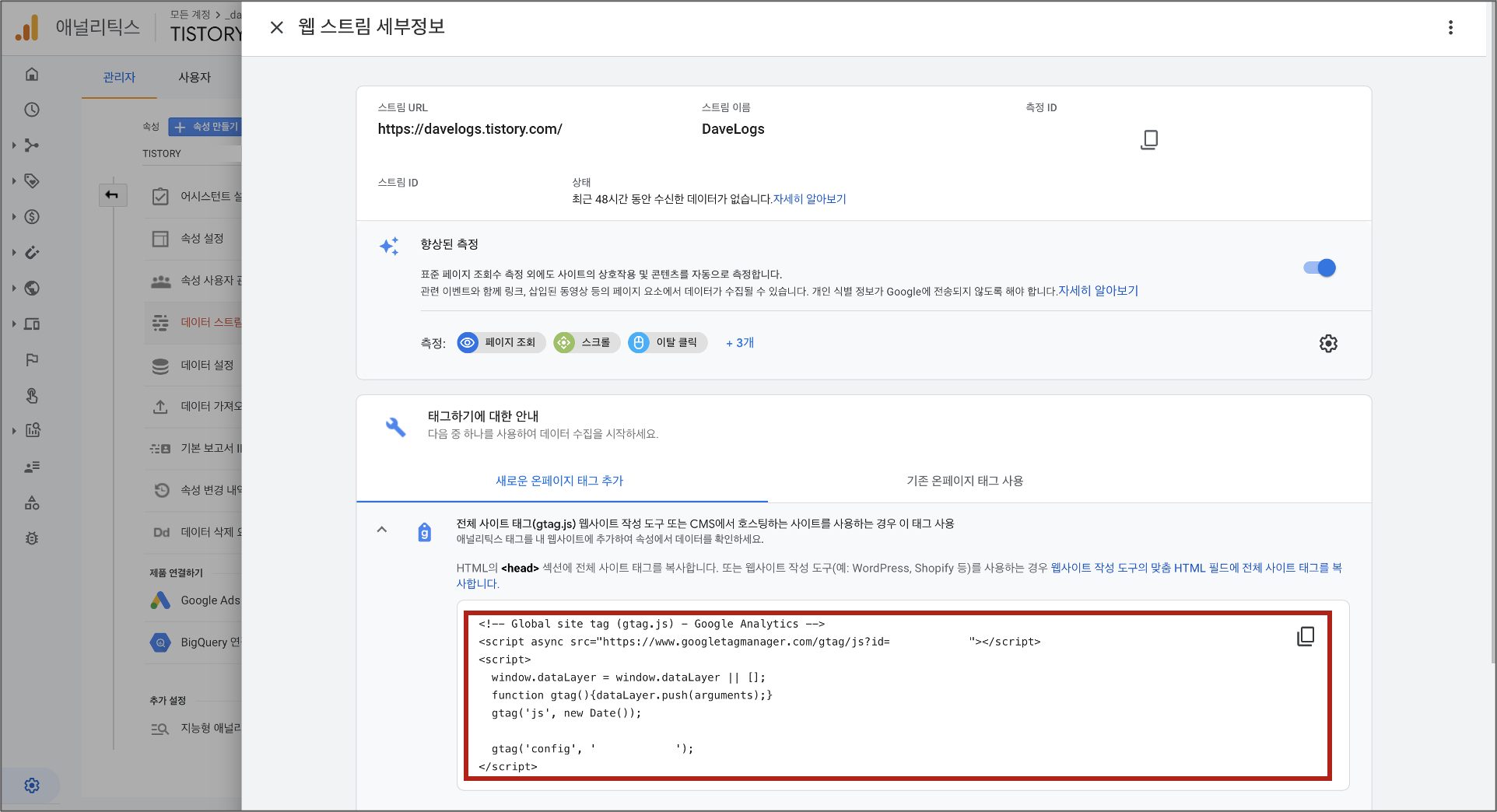Open 속성 설정 in admin list

(194, 239)
